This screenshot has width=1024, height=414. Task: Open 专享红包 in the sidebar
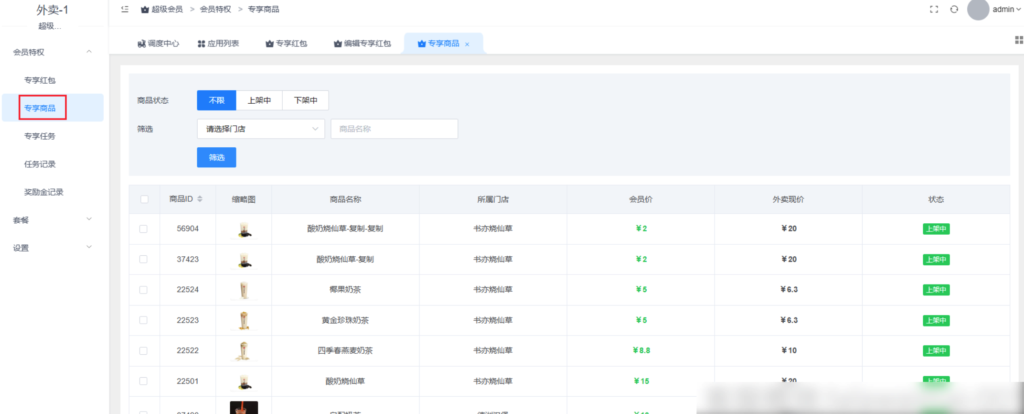click(40, 80)
